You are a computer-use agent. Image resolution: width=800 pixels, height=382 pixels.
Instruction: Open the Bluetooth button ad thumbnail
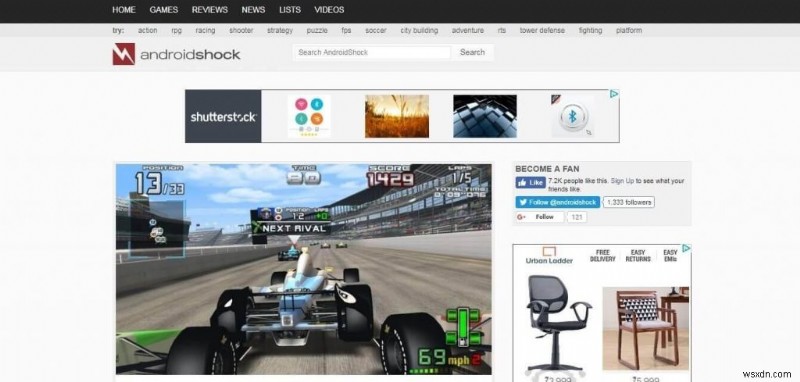[572, 116]
